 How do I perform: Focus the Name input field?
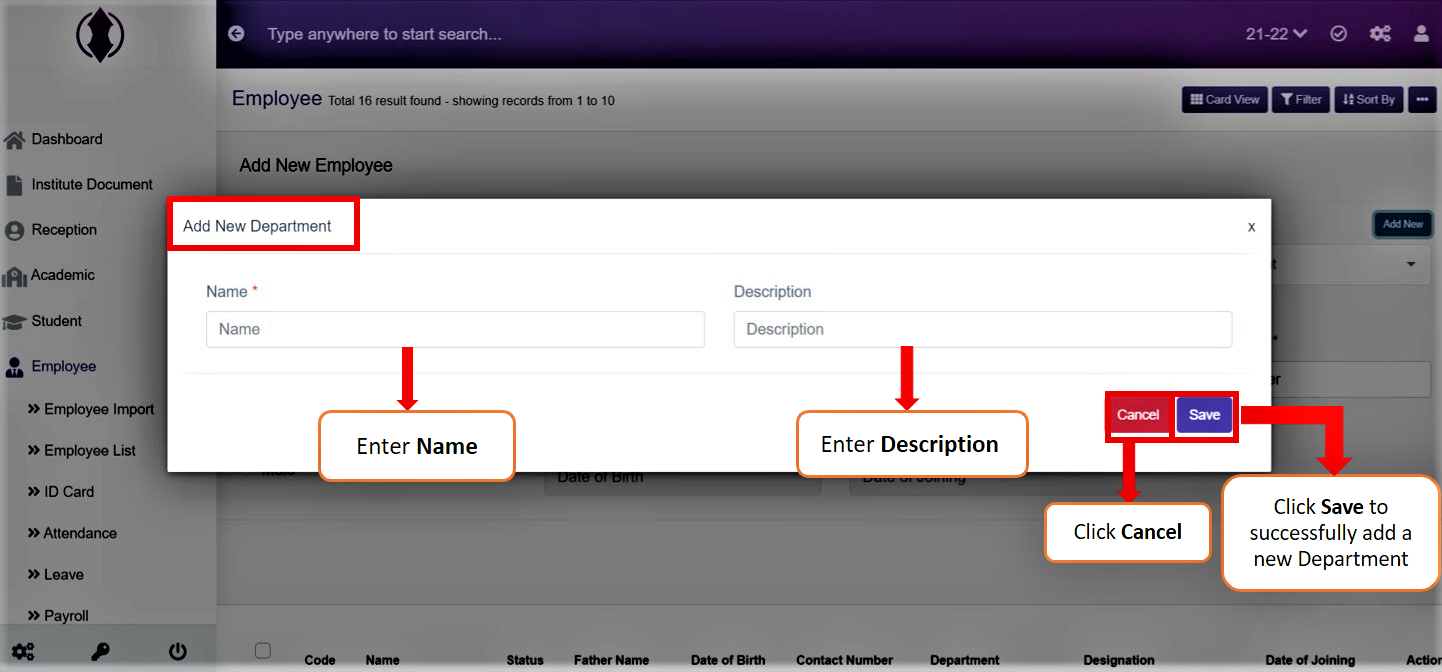pos(455,329)
